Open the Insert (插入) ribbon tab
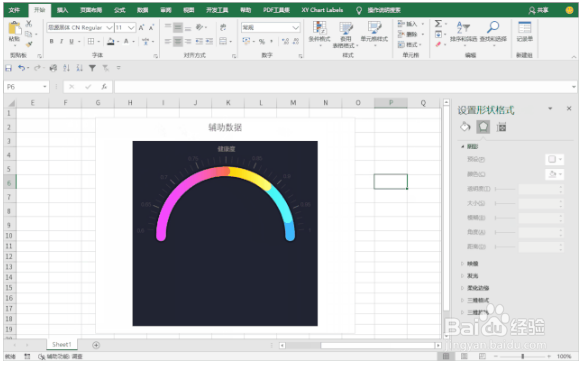 [62, 10]
